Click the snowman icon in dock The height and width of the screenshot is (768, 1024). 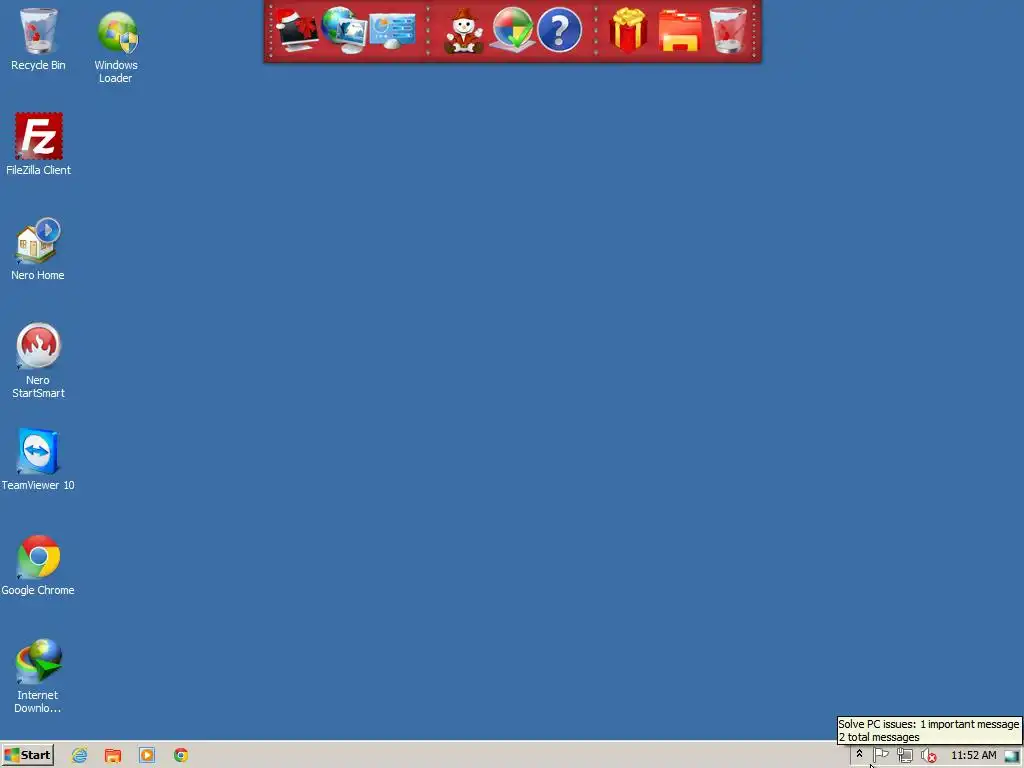tap(464, 31)
